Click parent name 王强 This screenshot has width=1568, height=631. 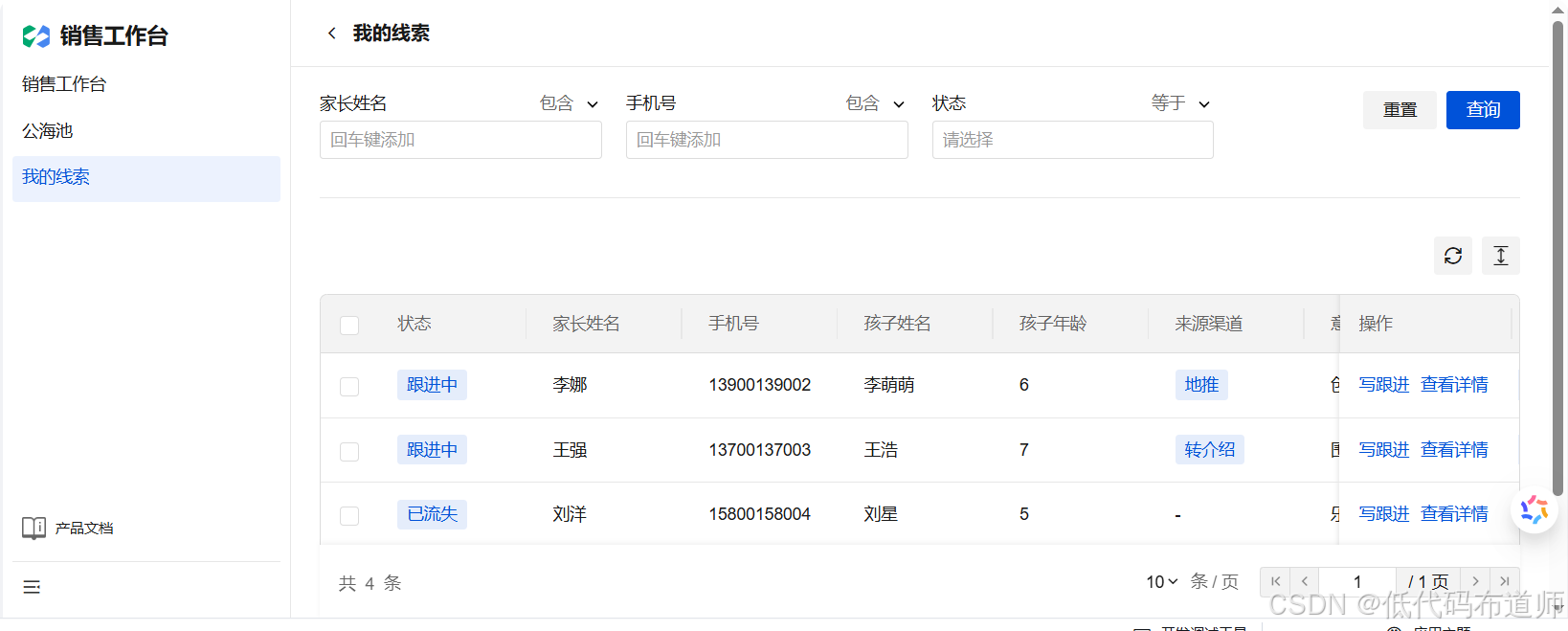pos(570,450)
